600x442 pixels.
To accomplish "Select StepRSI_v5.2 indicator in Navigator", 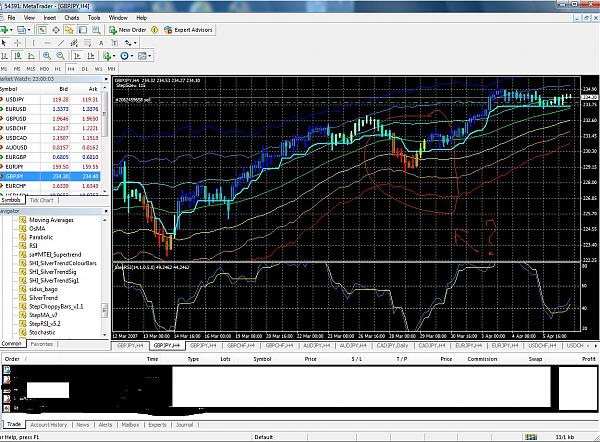I will [45, 324].
